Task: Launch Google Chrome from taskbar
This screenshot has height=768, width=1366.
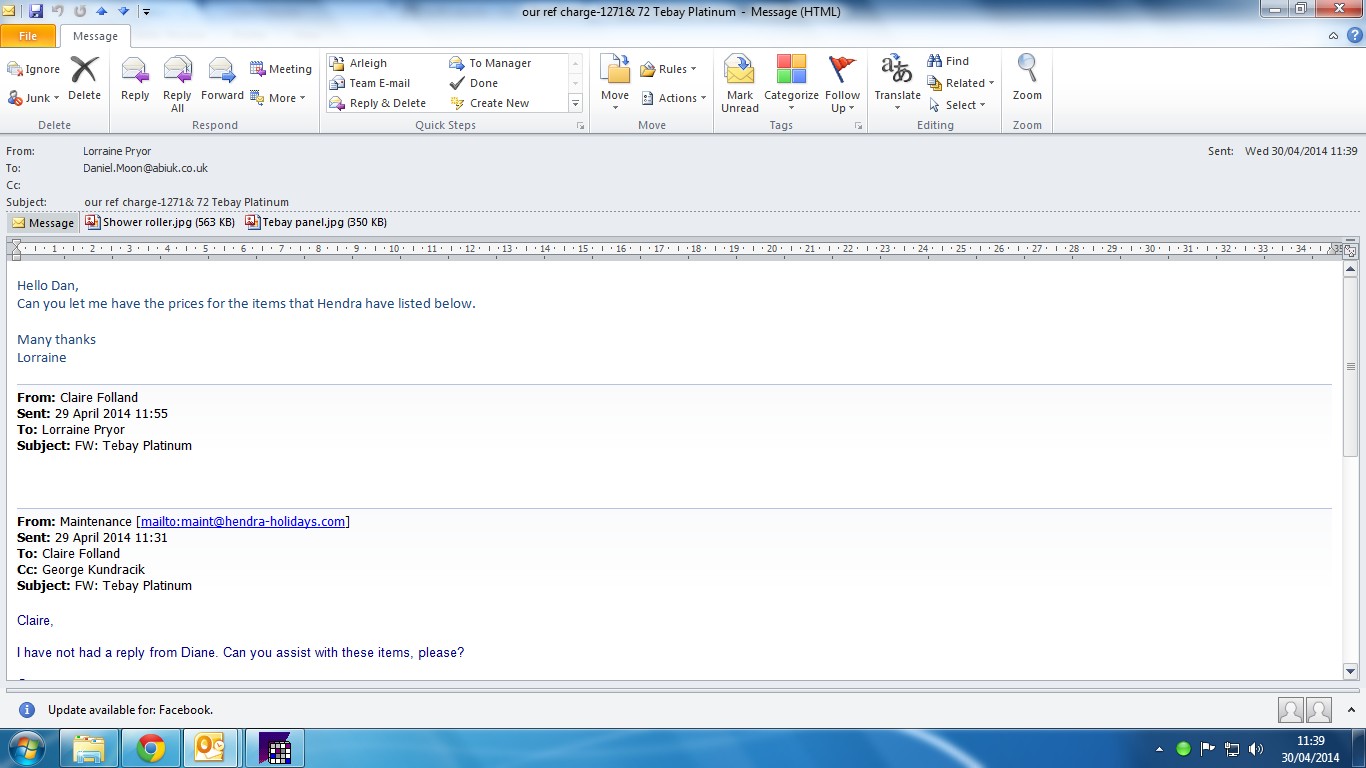Action: (x=151, y=748)
